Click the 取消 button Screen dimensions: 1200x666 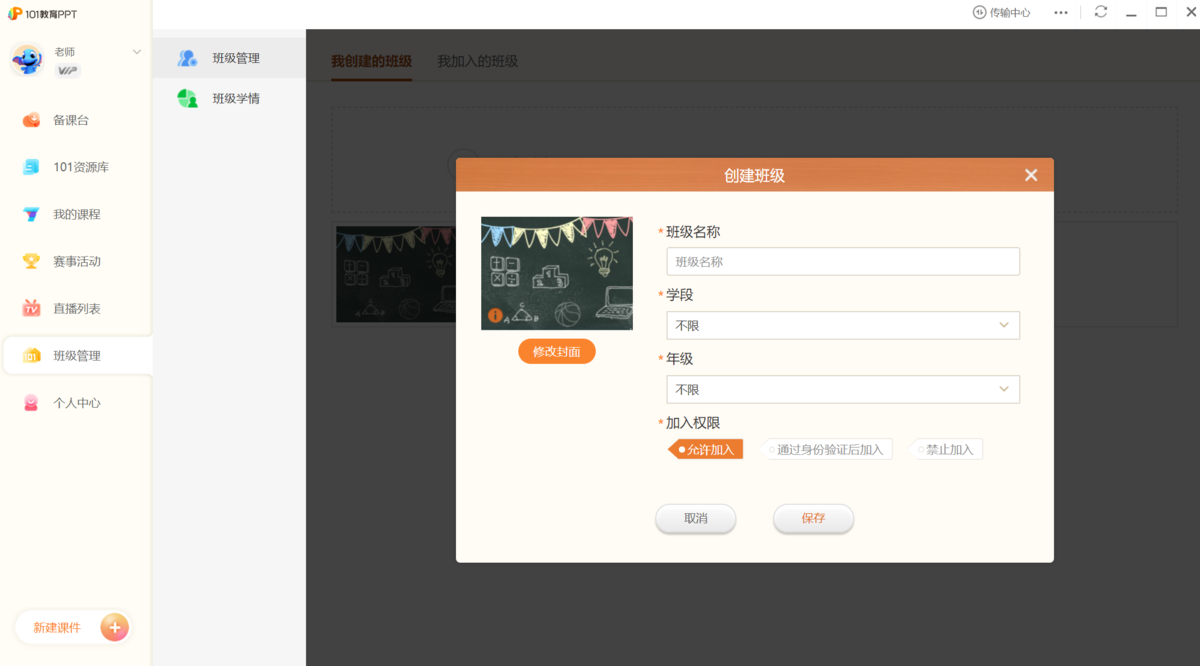[696, 518]
